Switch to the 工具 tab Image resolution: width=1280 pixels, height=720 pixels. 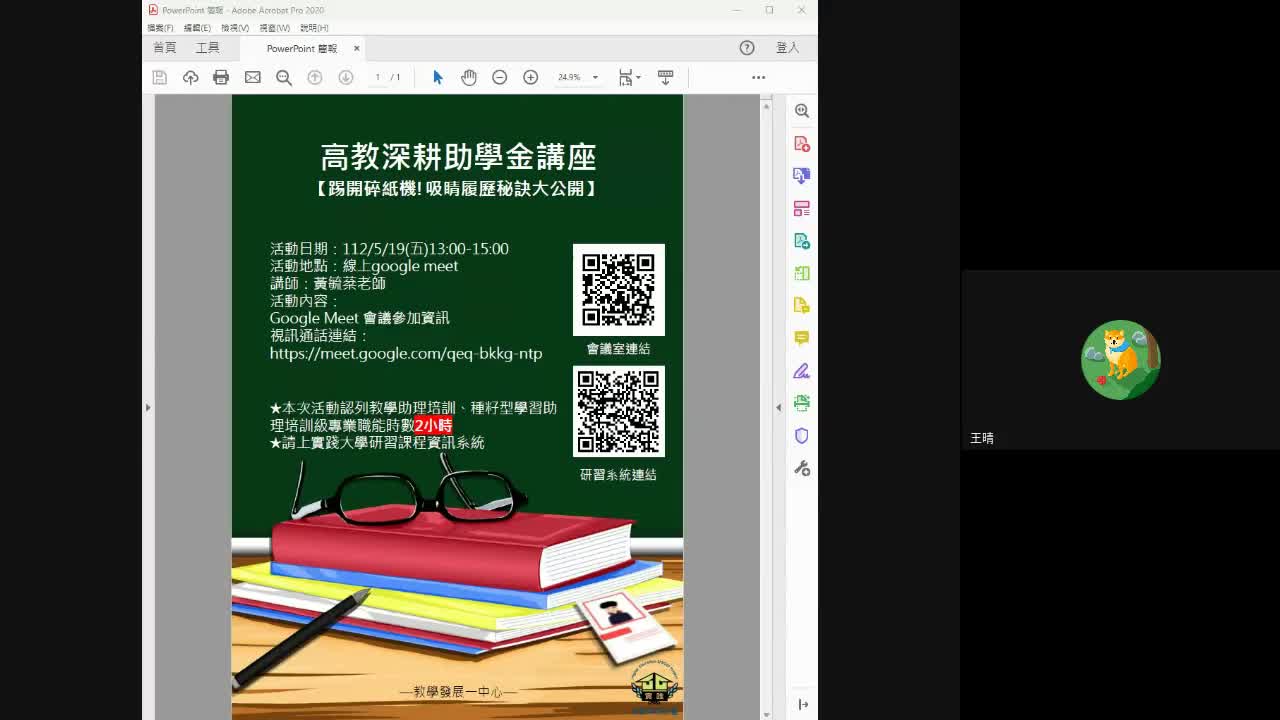click(207, 48)
